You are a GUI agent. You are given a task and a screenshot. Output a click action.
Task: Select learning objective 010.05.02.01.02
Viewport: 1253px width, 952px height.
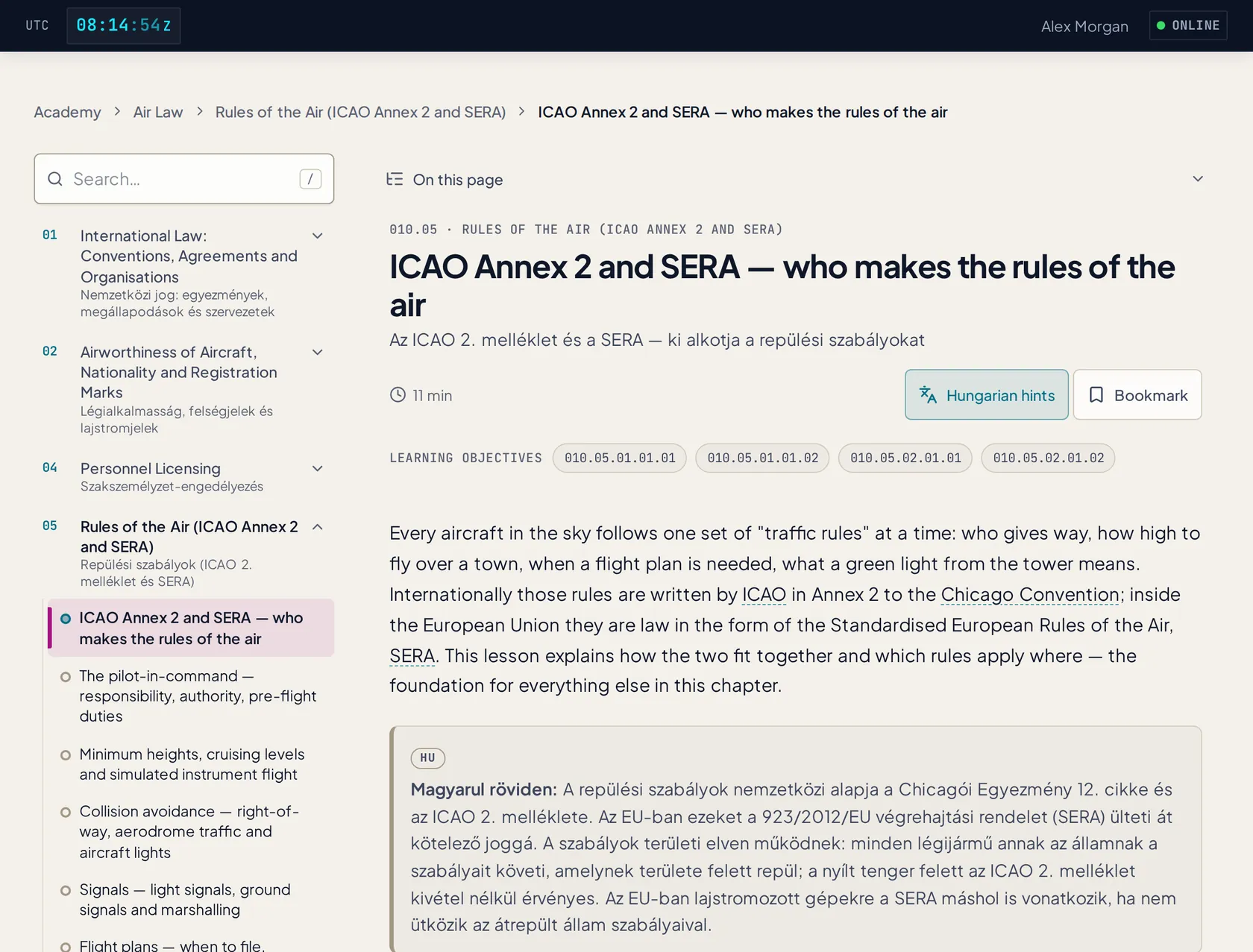coord(1048,458)
